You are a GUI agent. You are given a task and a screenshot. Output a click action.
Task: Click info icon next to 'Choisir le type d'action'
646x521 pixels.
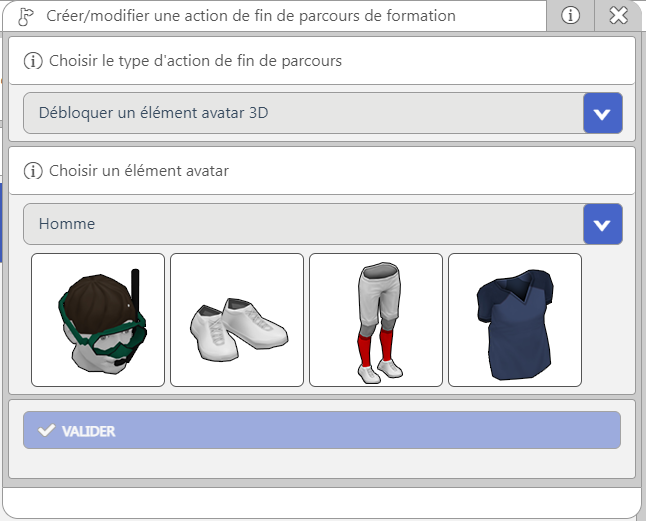pos(33,61)
